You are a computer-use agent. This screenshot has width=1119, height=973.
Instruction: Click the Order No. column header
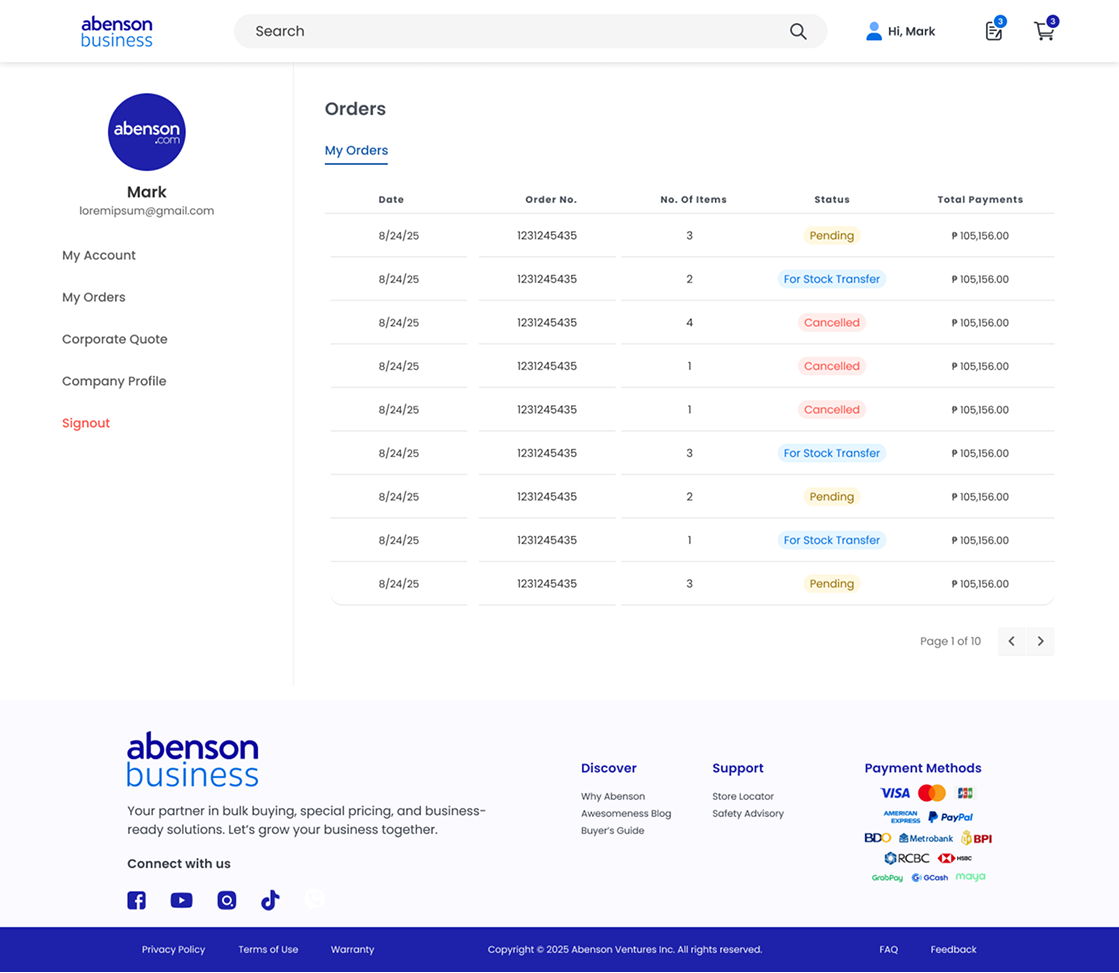(x=551, y=200)
